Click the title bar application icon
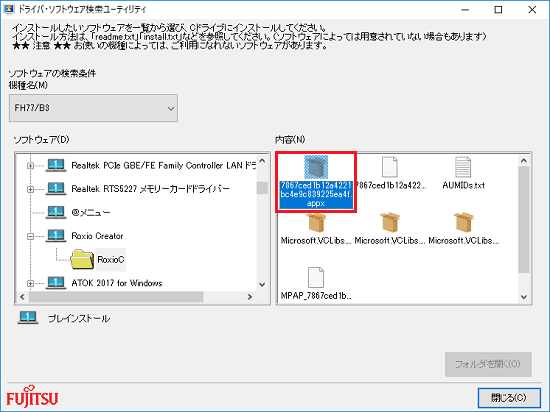Viewport: 550px width, 412px height. pos(8,9)
